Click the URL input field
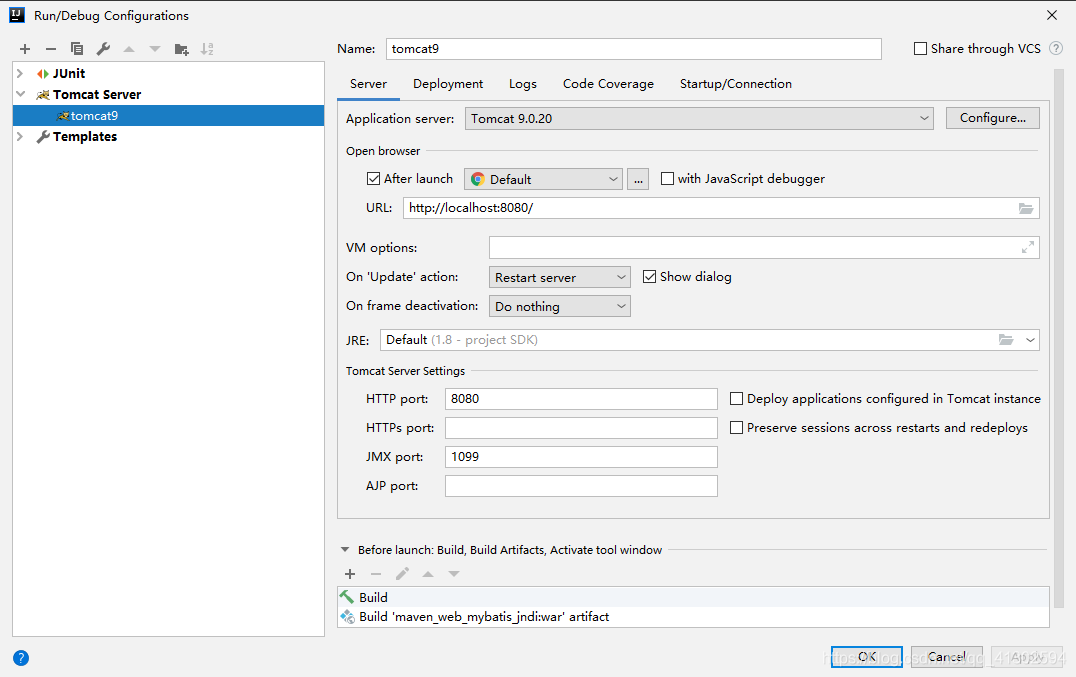This screenshot has height=677, width=1076. tap(721, 208)
